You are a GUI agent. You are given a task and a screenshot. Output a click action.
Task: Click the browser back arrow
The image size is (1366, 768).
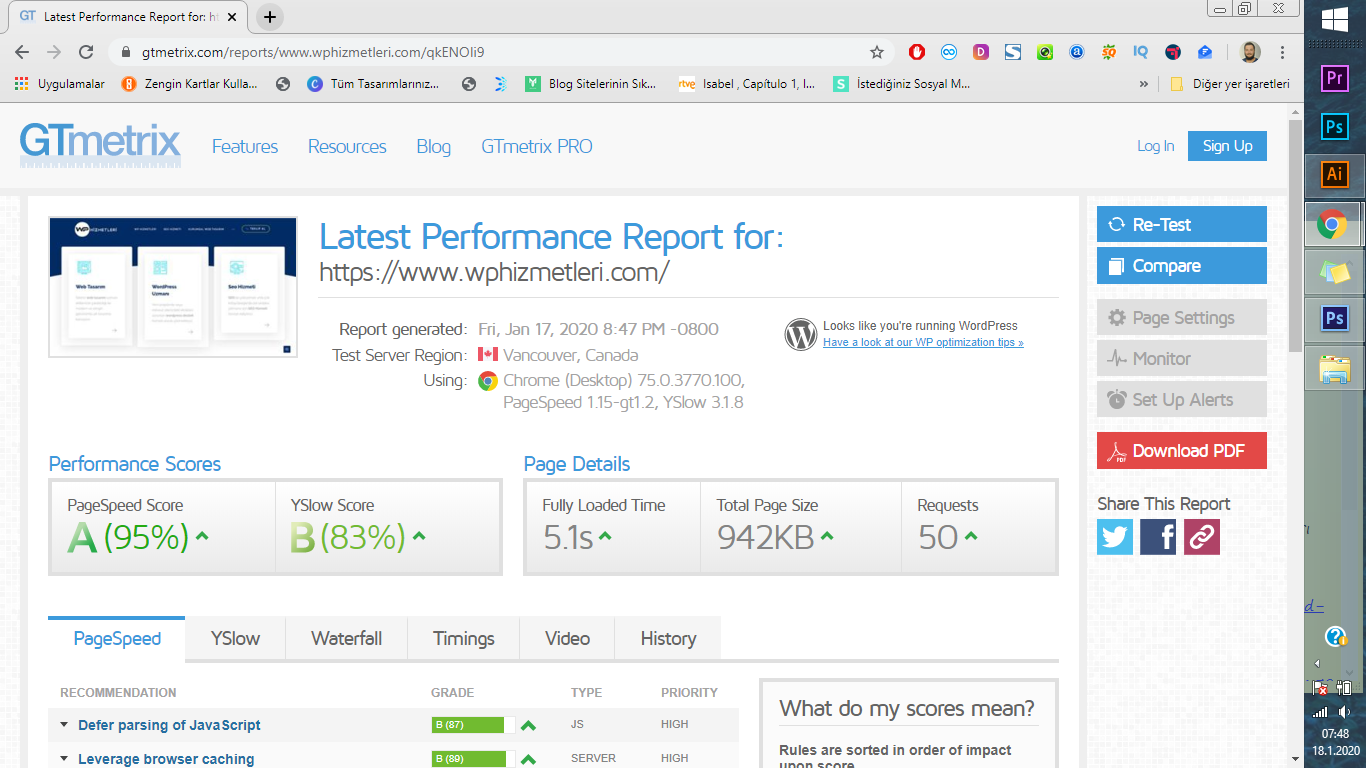22,52
